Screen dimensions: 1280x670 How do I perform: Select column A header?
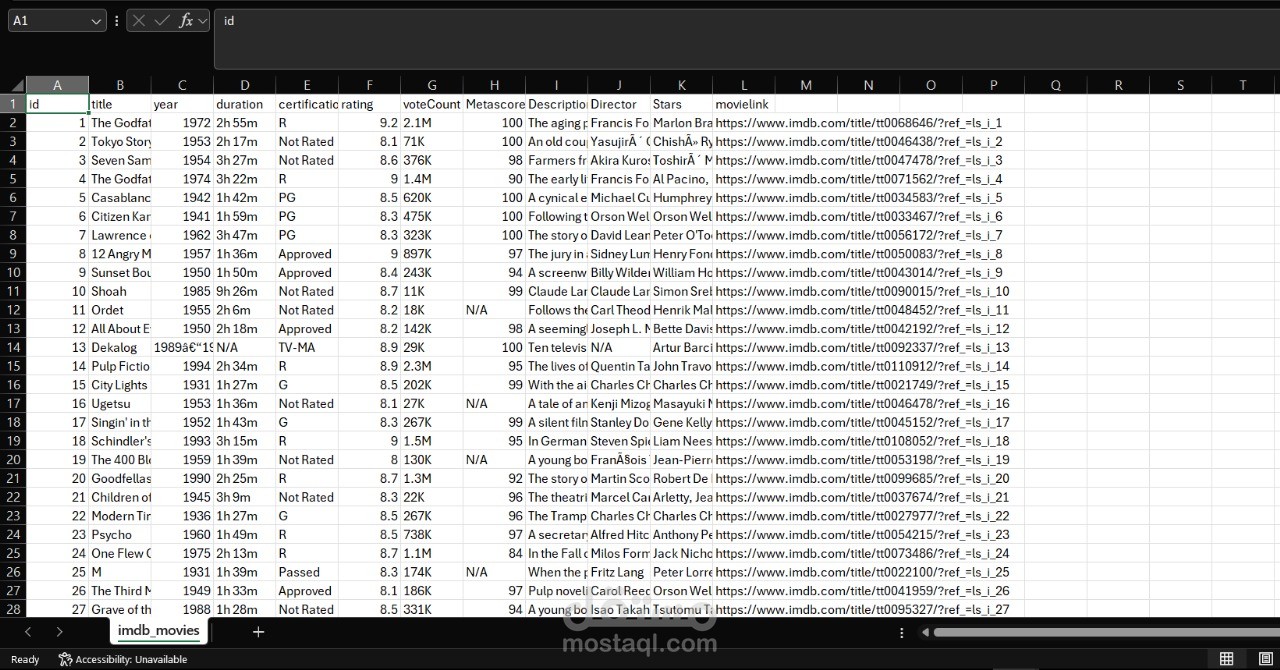pyautogui.click(x=57, y=86)
